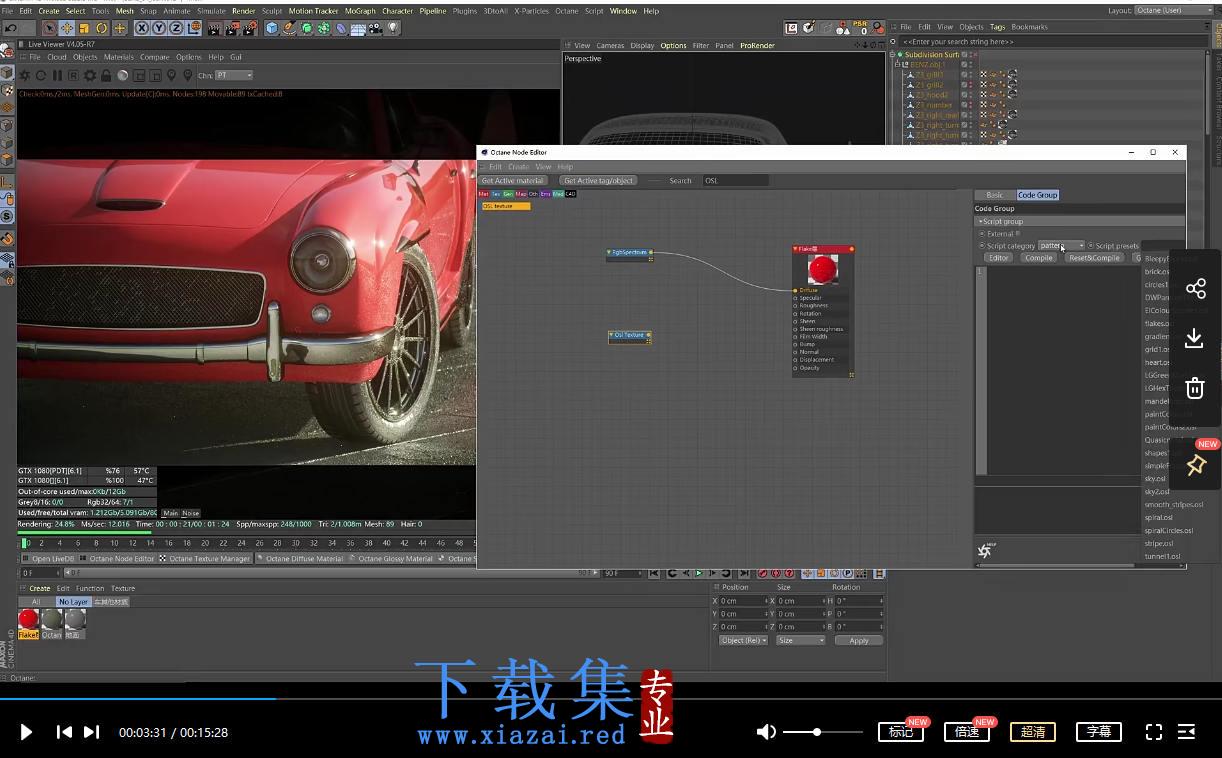Click the next track video button

tap(91, 732)
